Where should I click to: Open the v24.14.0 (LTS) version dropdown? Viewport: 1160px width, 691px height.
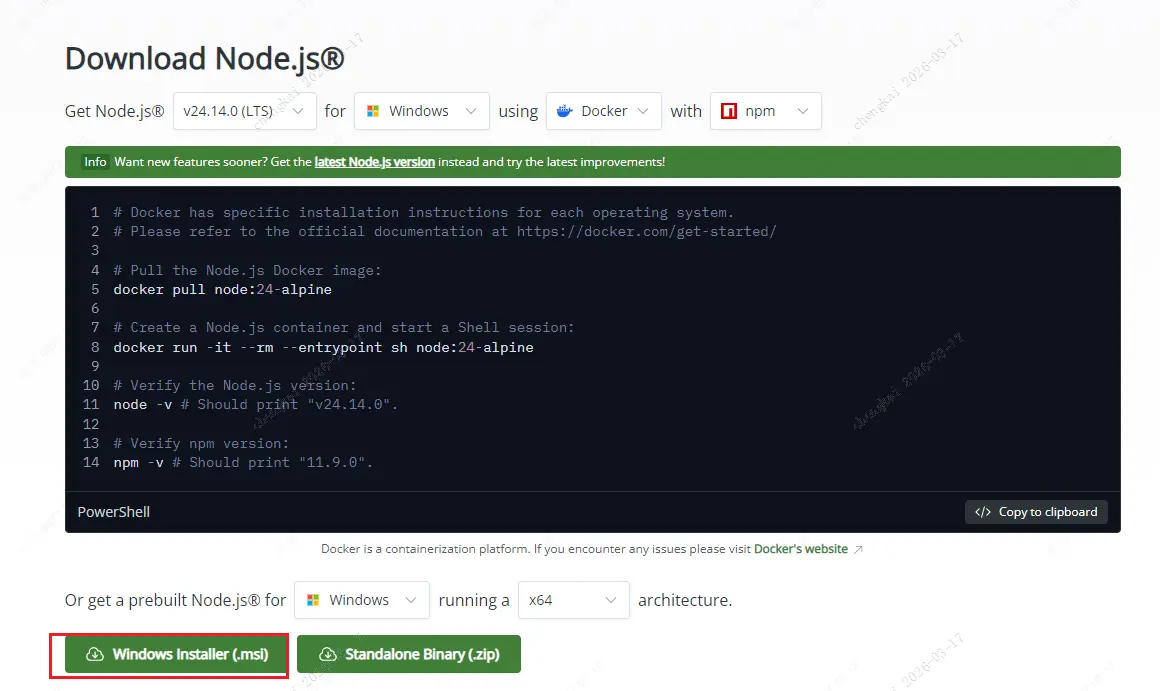click(x=245, y=111)
